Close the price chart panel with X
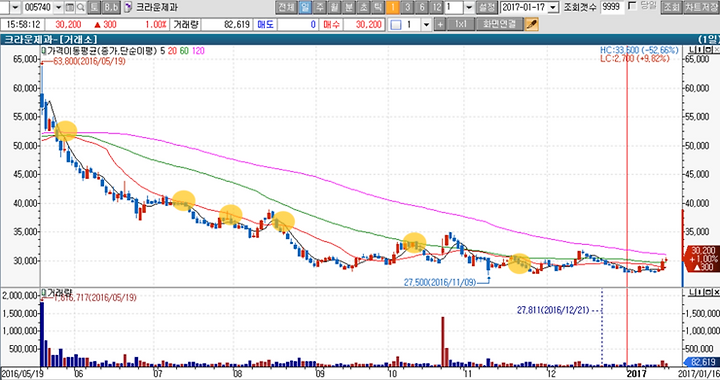Image resolution: width=720 pixels, height=380 pixels. tap(716, 49)
